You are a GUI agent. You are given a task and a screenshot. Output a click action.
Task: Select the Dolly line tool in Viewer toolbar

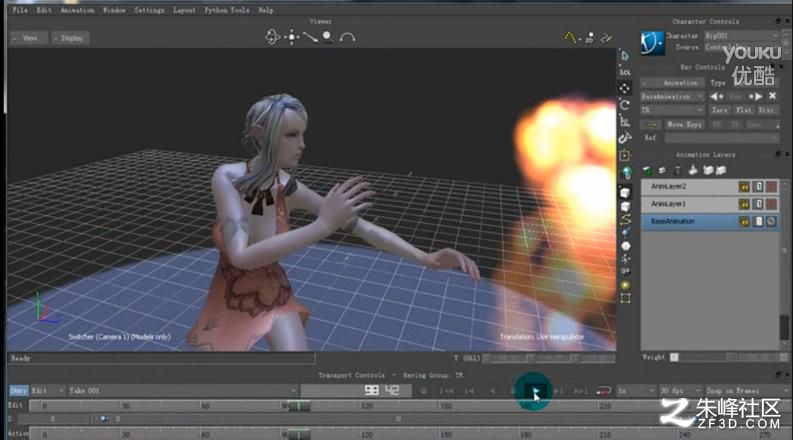tap(310, 37)
